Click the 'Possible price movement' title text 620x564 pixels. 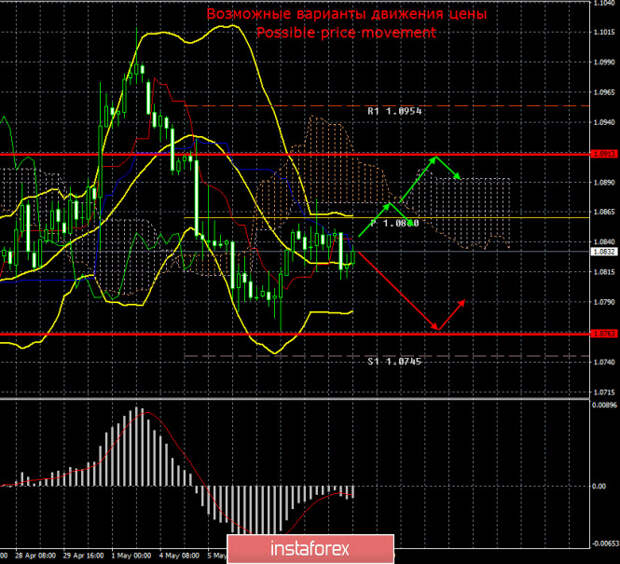point(346,32)
